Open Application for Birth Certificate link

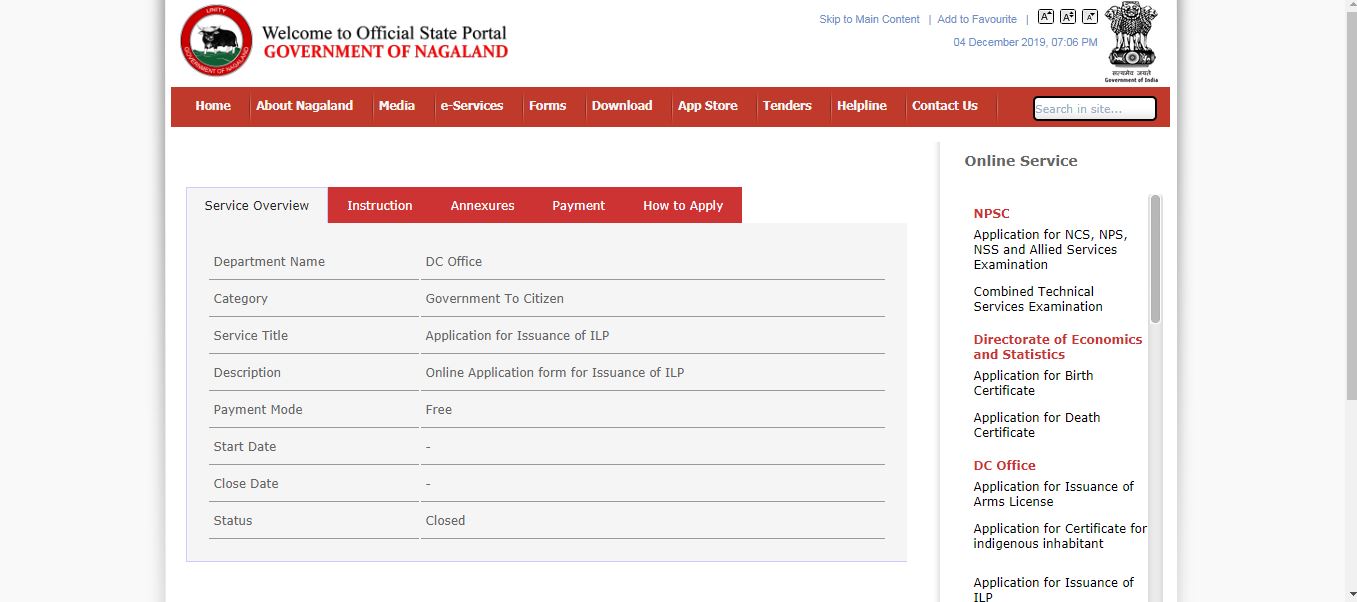1033,383
